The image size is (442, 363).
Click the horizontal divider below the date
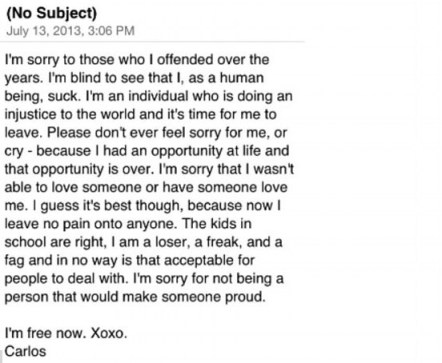pyautogui.click(x=152, y=42)
